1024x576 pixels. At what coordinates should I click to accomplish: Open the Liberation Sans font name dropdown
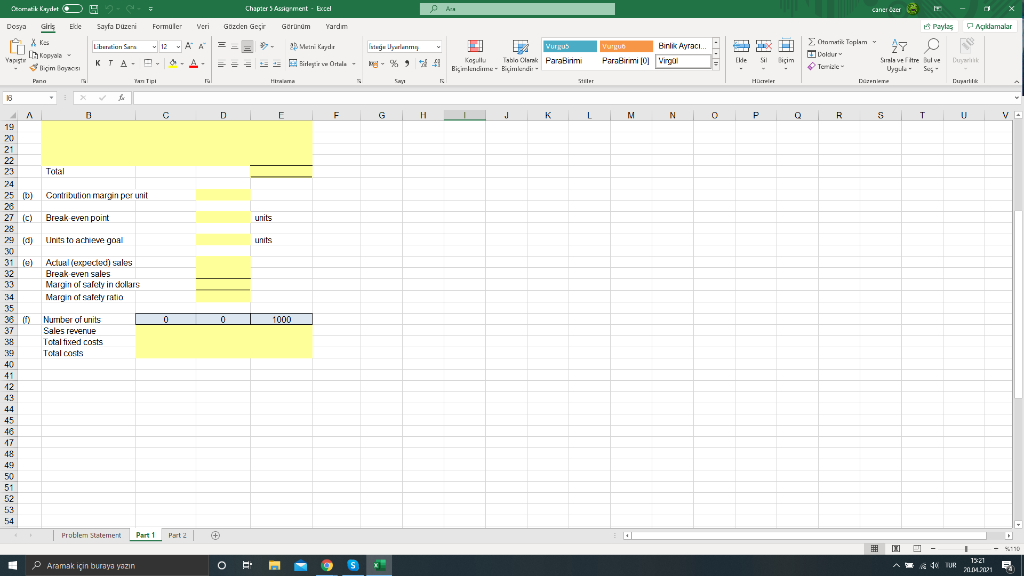(154, 47)
